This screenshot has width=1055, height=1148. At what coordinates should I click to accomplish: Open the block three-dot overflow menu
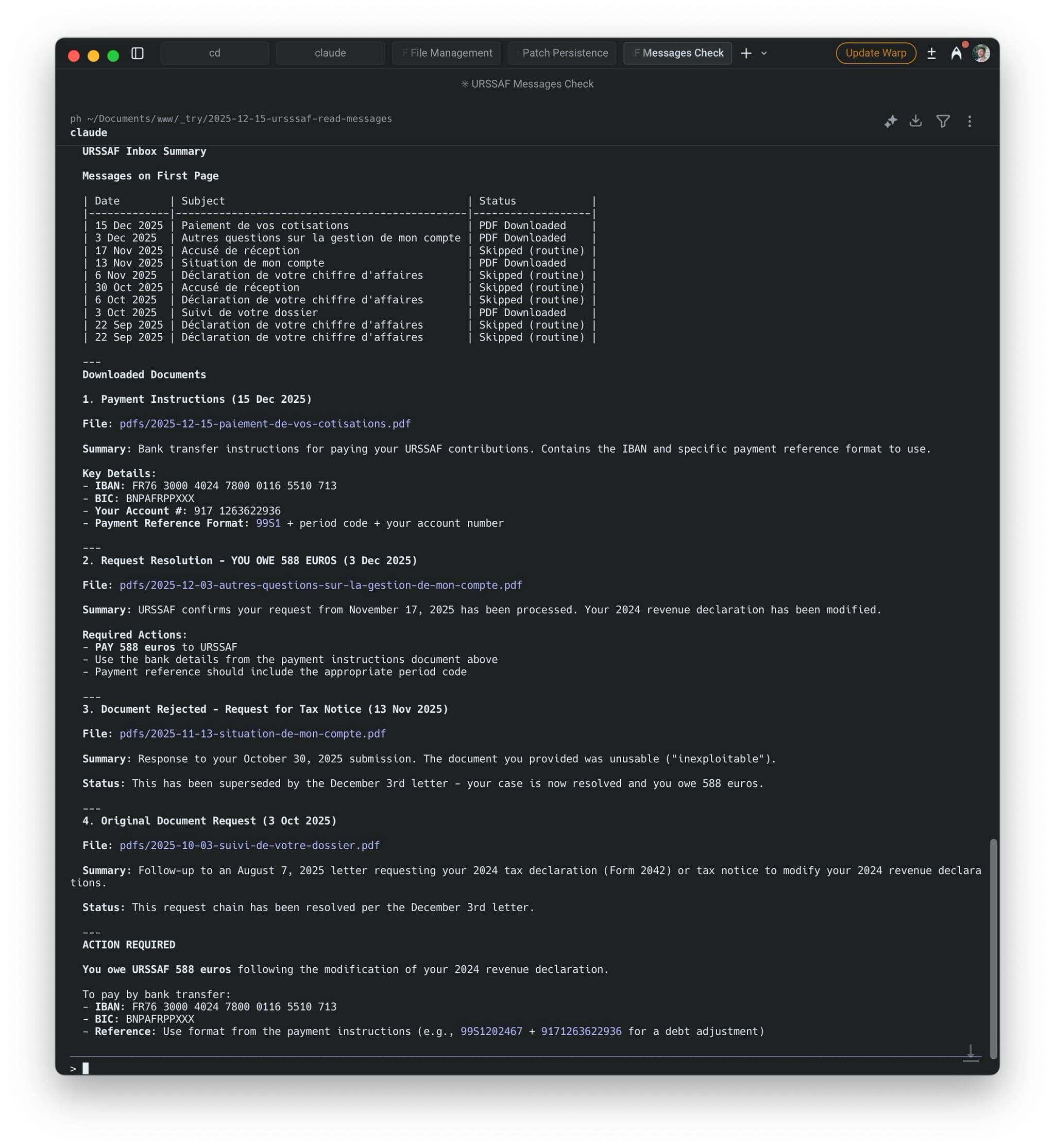969,121
